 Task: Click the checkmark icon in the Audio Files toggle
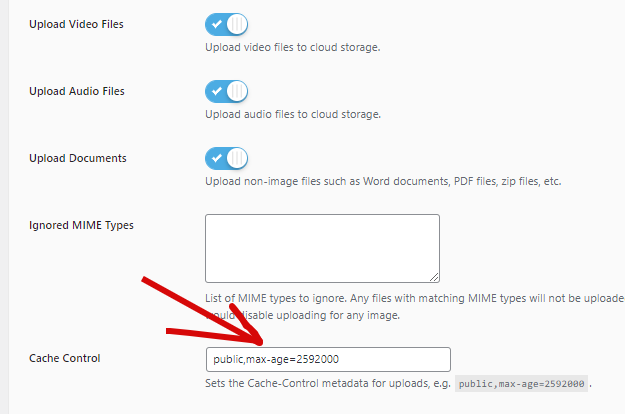pyautogui.click(x=216, y=91)
